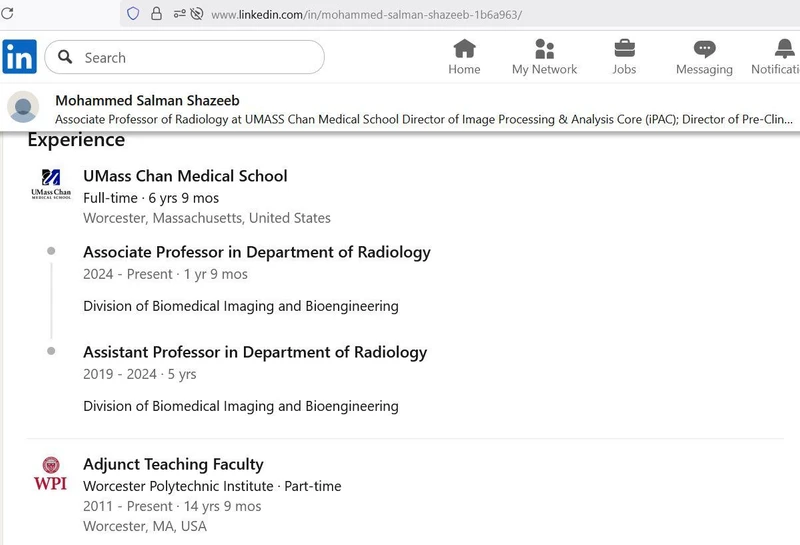The height and width of the screenshot is (545, 800).
Task: Click the magnifier icon in the search box
Action: coord(66,57)
